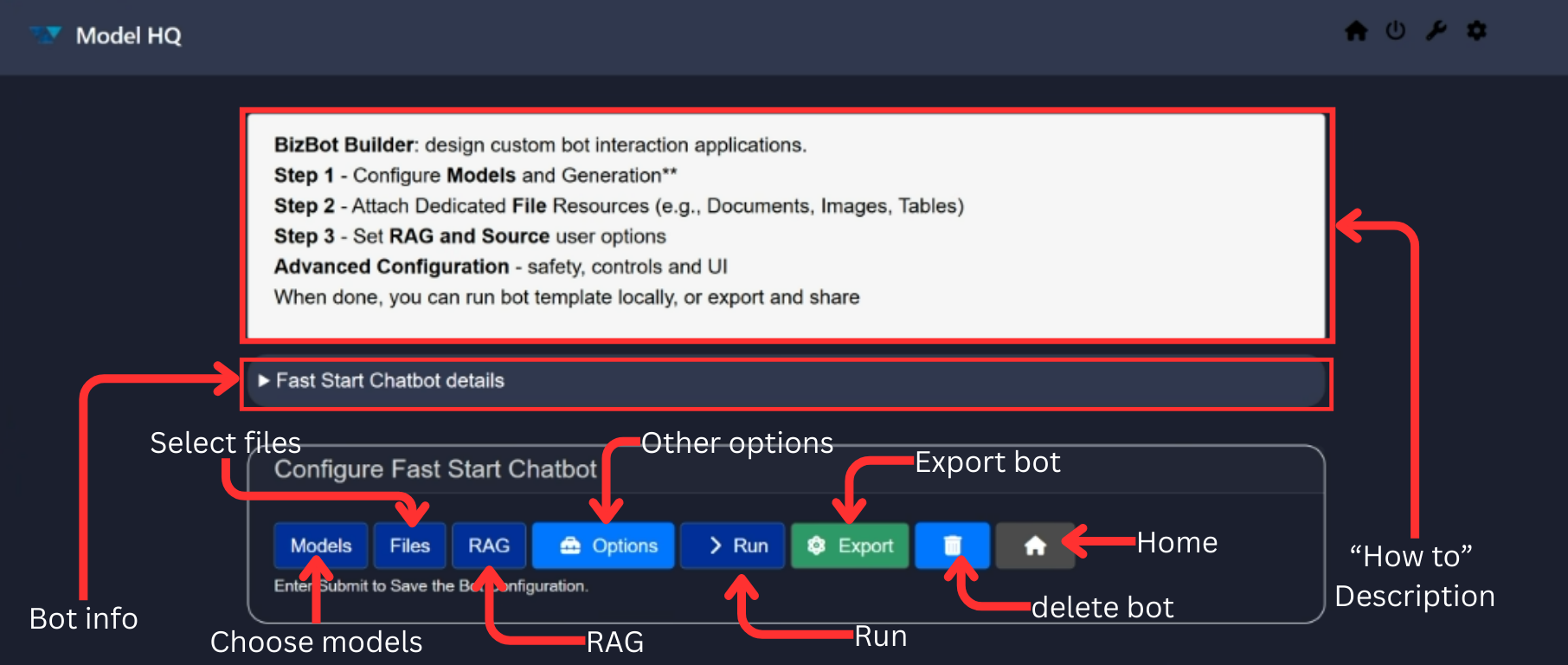Open the Models configuration
1568x665 pixels.
(320, 546)
